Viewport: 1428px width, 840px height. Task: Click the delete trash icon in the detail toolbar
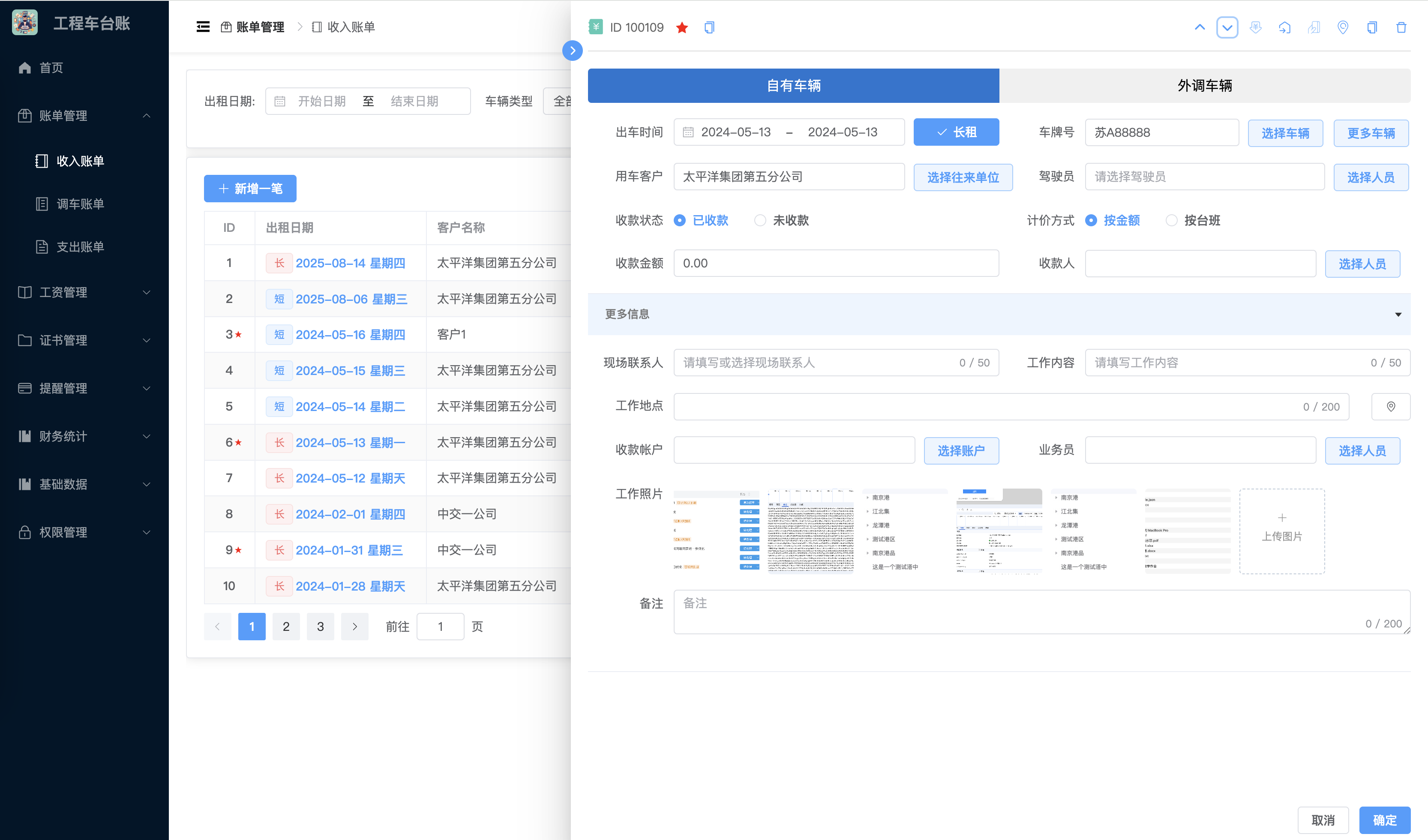click(x=1401, y=27)
